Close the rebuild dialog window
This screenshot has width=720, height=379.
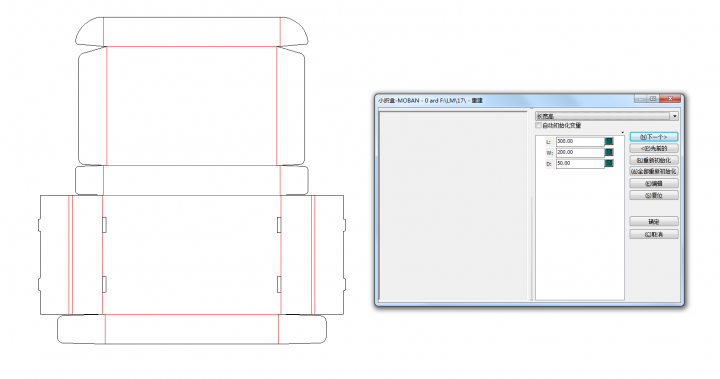click(x=670, y=99)
